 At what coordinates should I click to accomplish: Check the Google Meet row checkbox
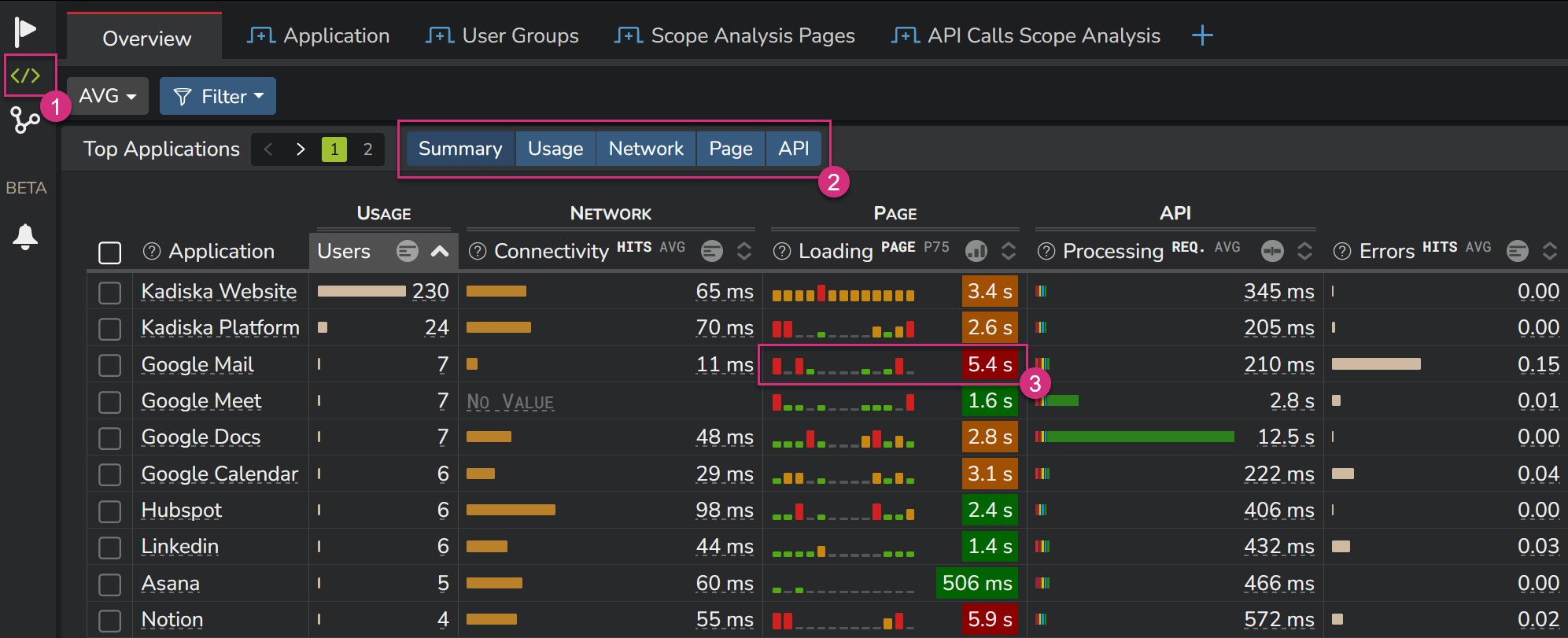(x=110, y=402)
